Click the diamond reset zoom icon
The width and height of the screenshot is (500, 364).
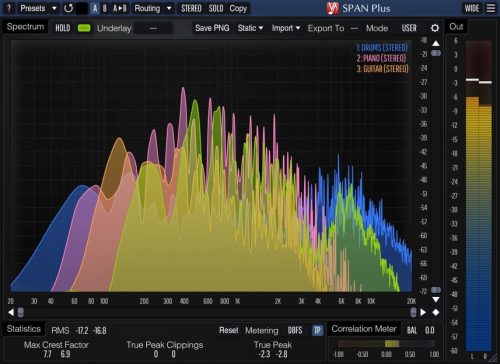tap(436, 312)
